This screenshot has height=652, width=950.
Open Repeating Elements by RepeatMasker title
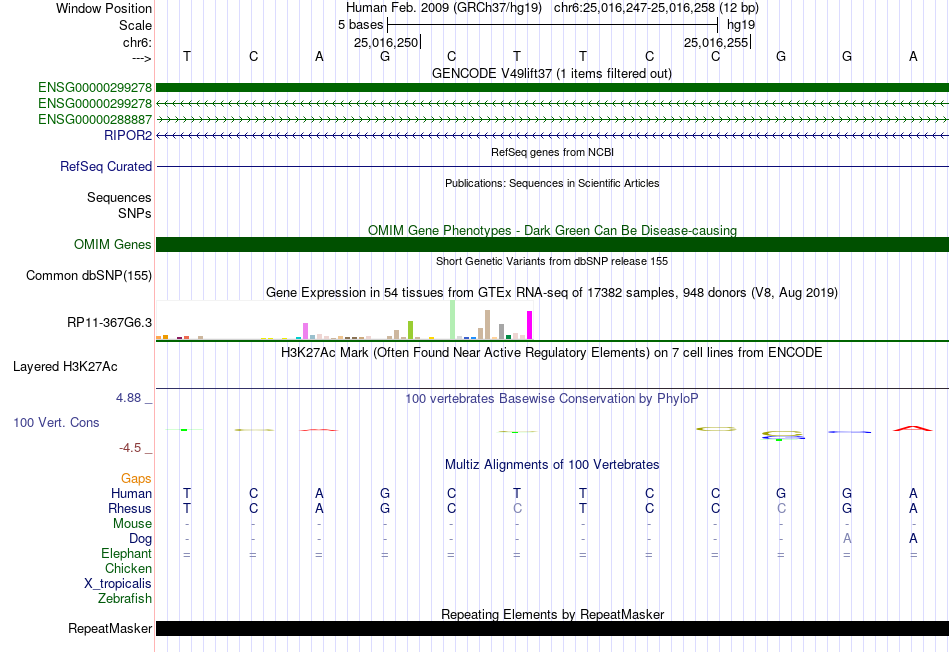coord(553,614)
